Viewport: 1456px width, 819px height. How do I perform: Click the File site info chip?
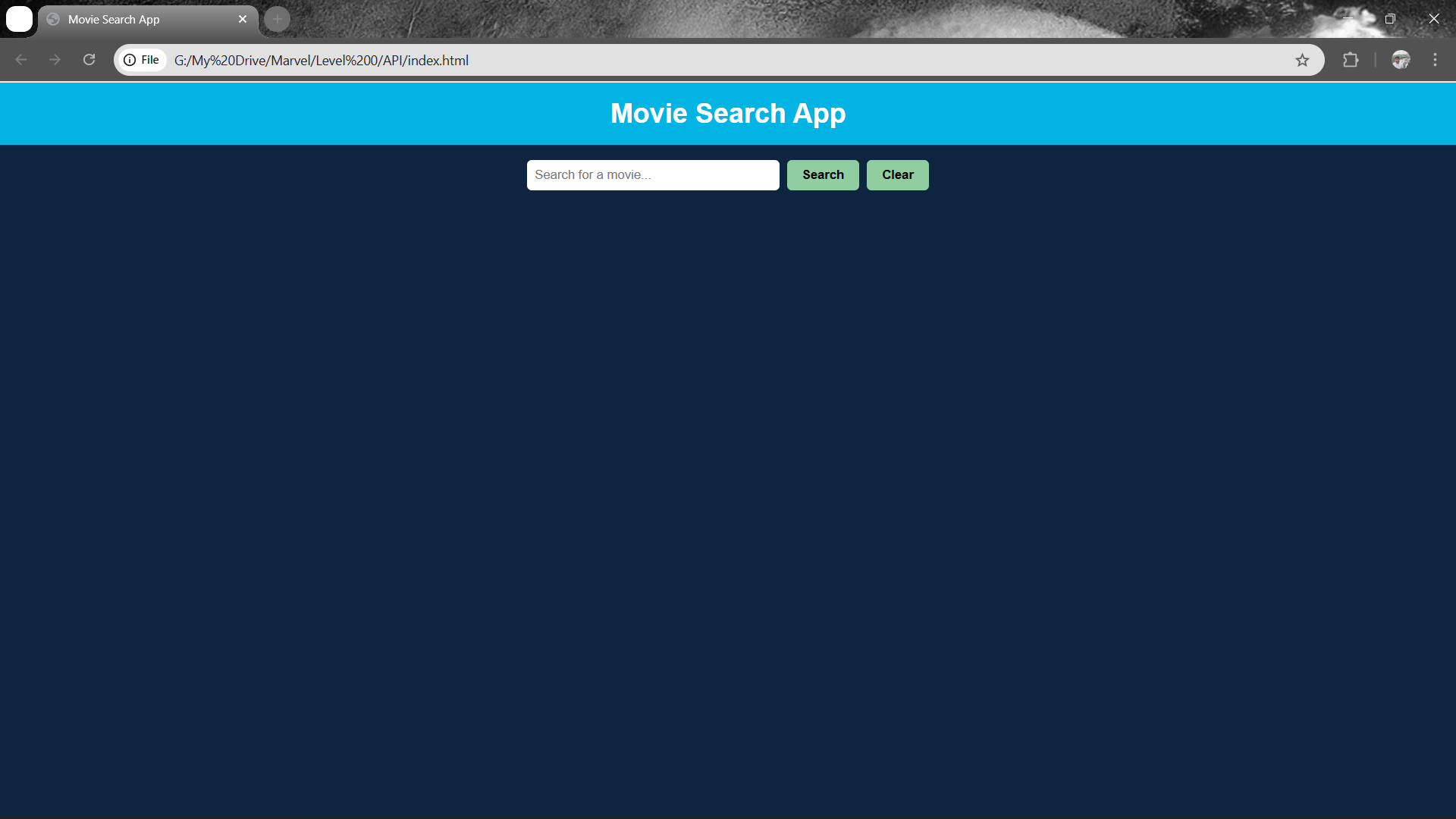tap(143, 60)
